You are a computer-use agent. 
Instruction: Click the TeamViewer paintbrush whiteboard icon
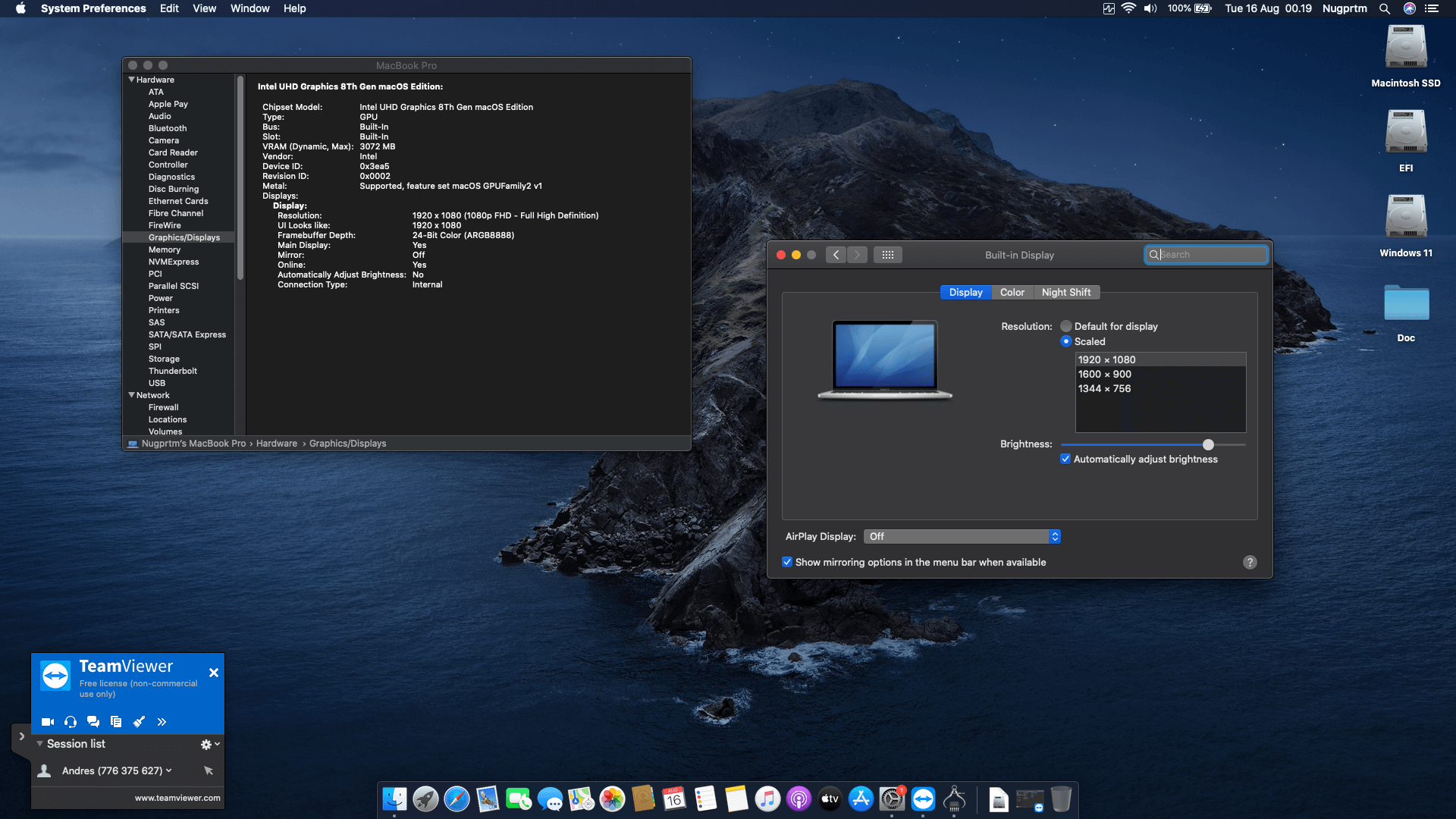tap(139, 722)
